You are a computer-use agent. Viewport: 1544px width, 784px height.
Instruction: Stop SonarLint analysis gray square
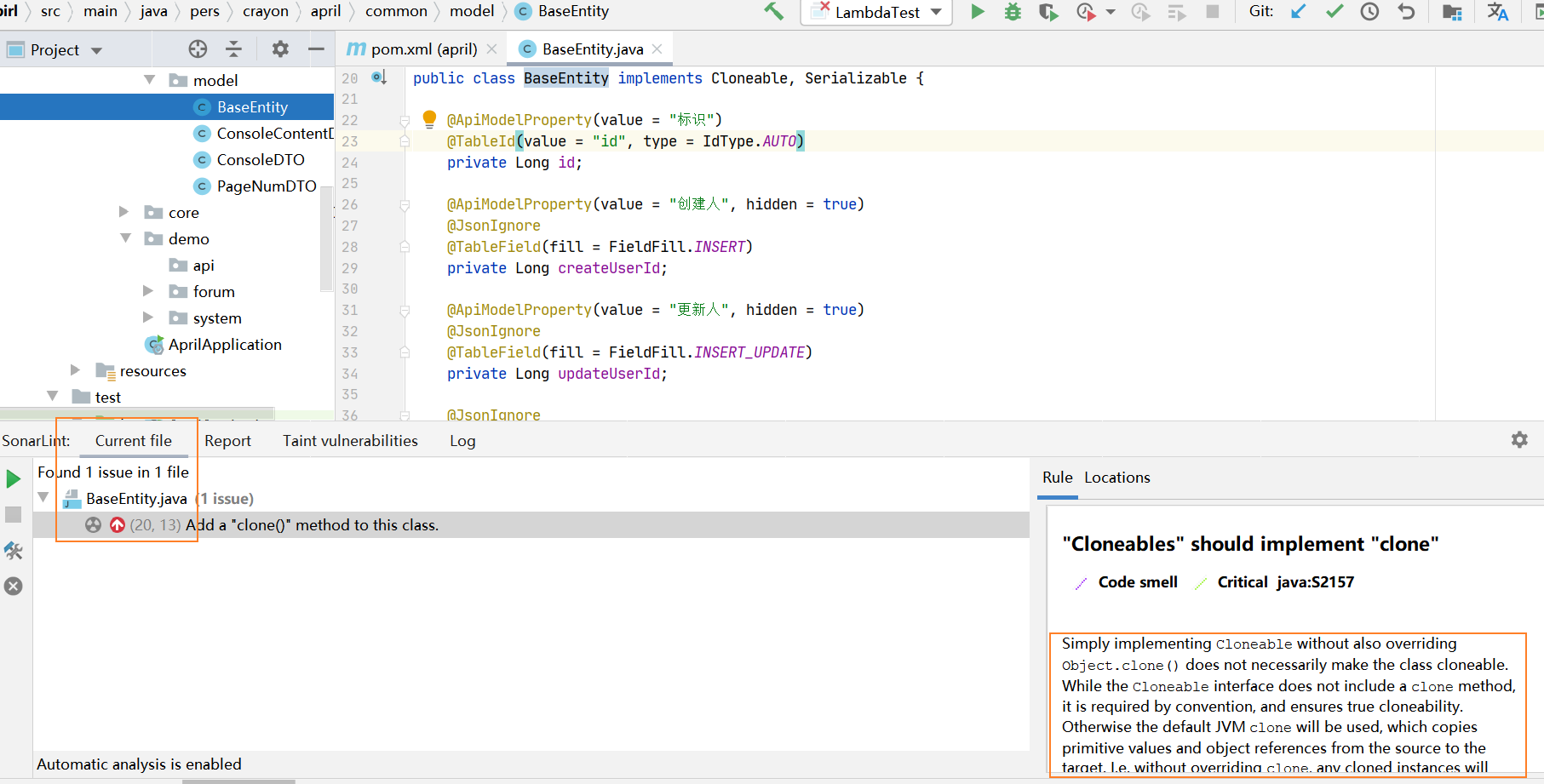[x=14, y=514]
